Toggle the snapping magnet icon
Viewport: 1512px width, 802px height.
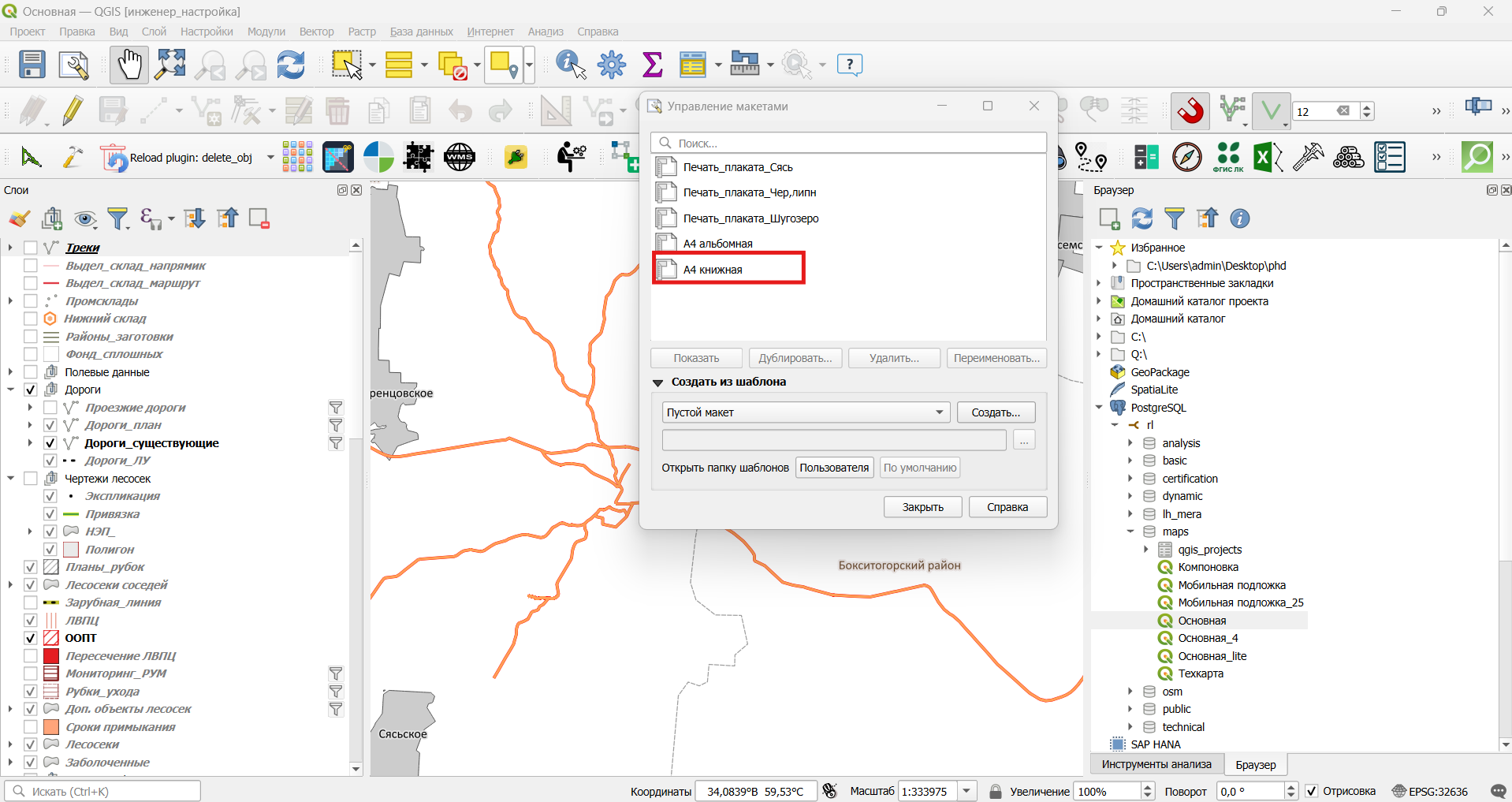click(x=1190, y=111)
